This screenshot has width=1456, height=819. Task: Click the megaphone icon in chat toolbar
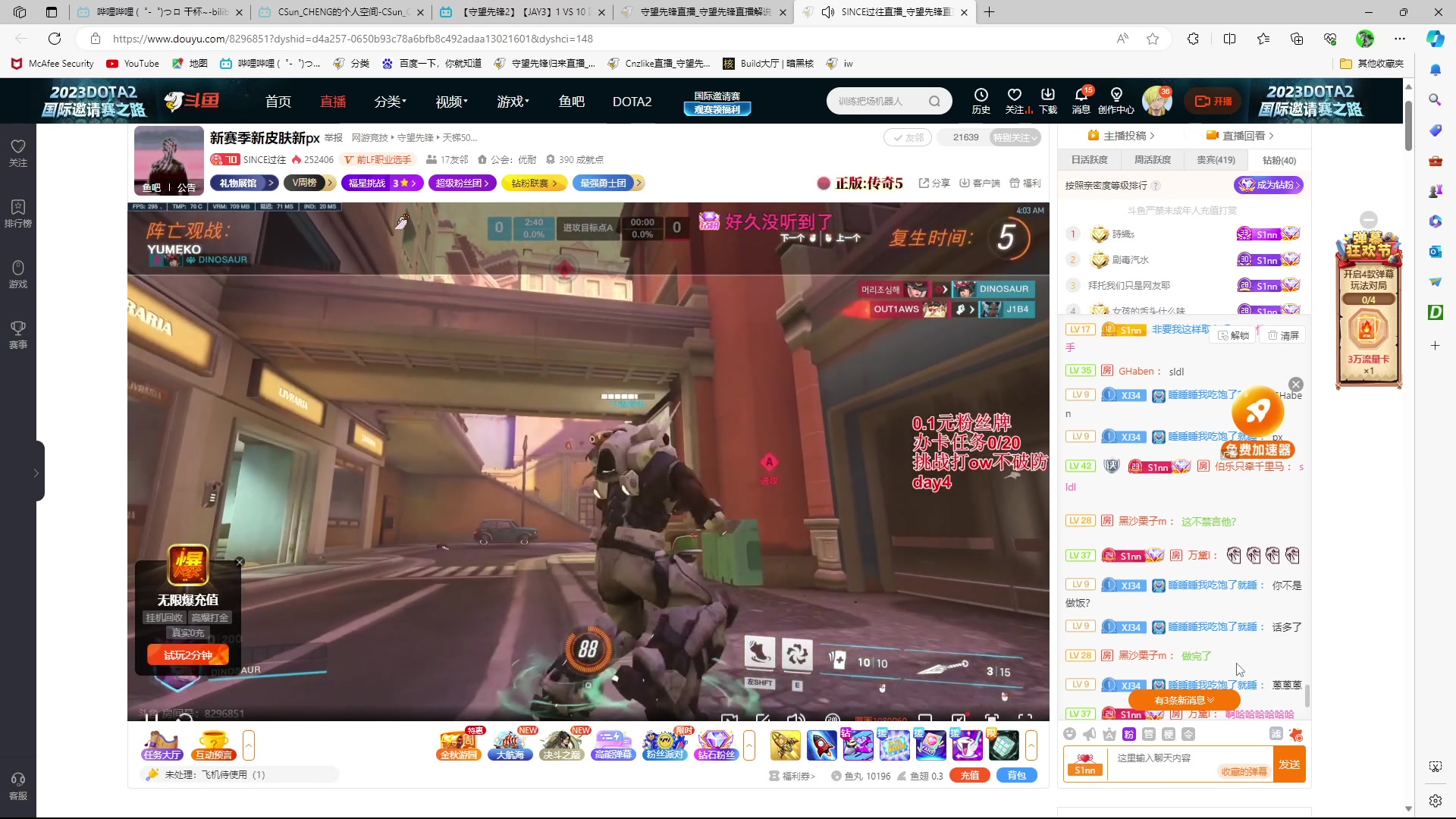click(1089, 734)
